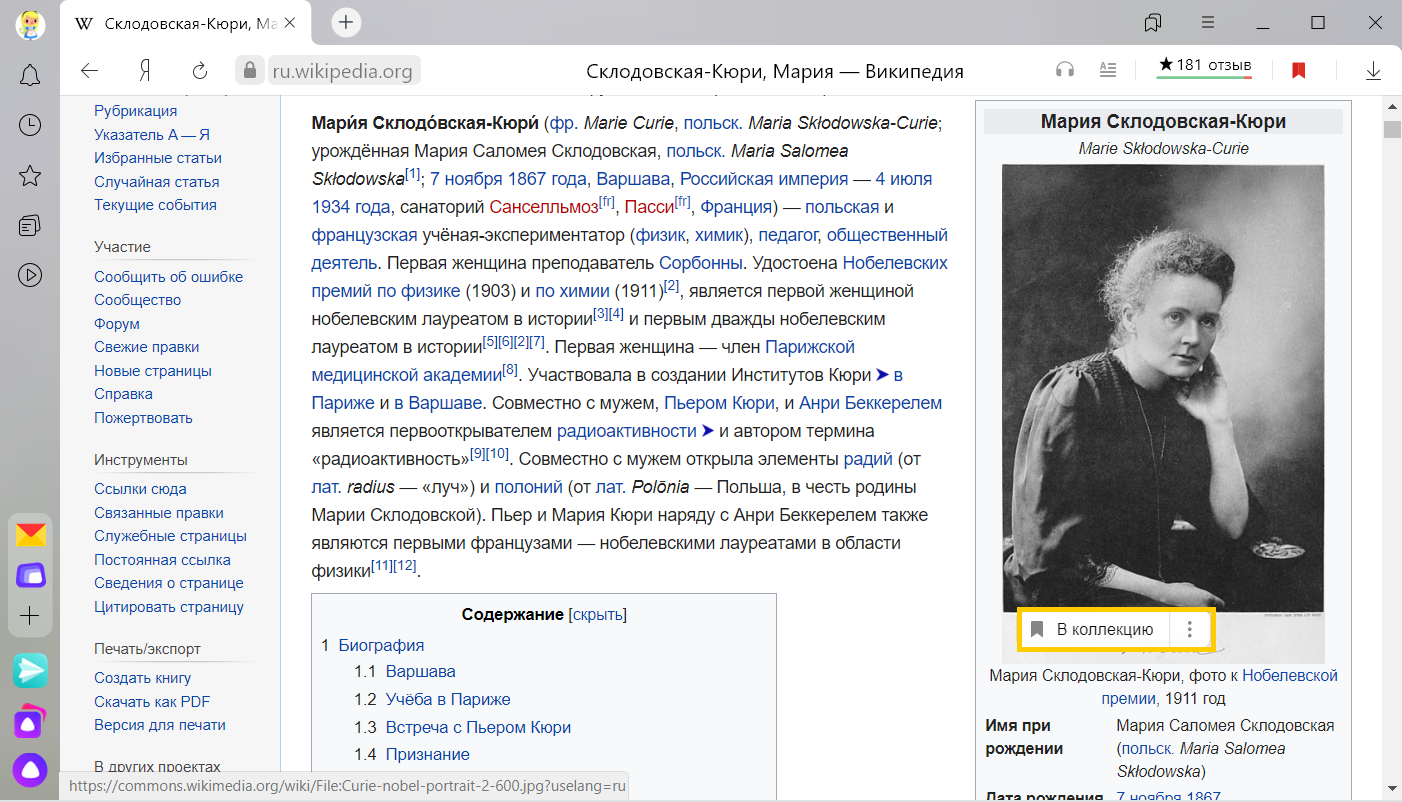Open the 'Текущие события' link
This screenshot has width=1402, height=802.
(155, 205)
